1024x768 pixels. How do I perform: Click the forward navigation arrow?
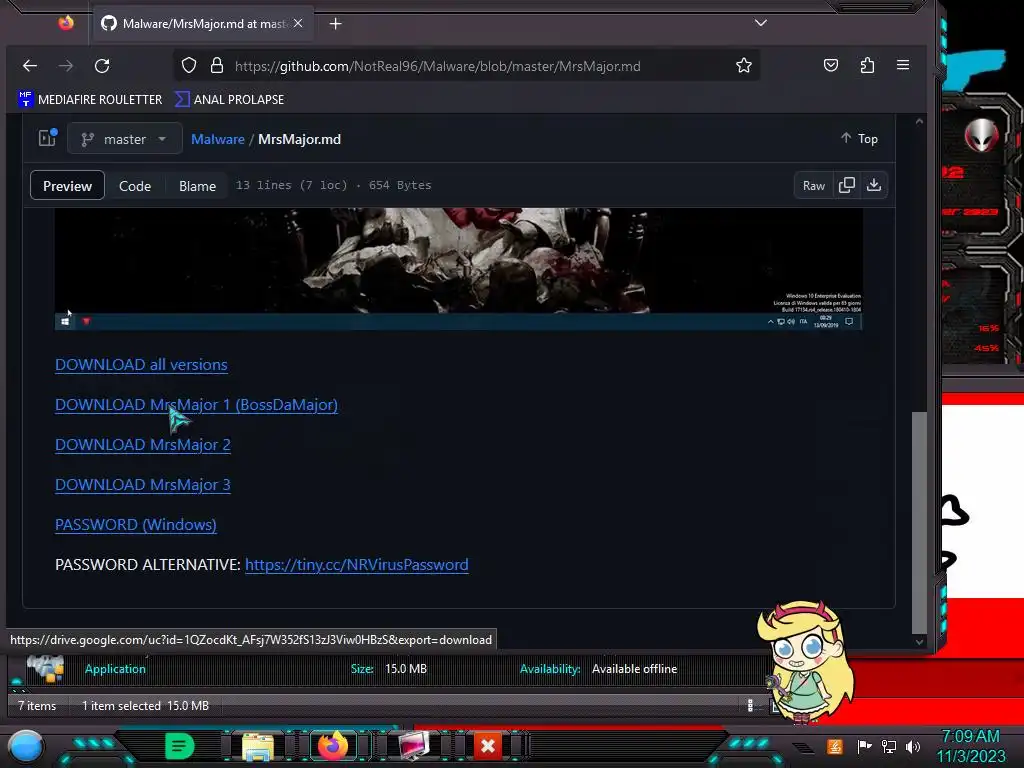[66, 65]
